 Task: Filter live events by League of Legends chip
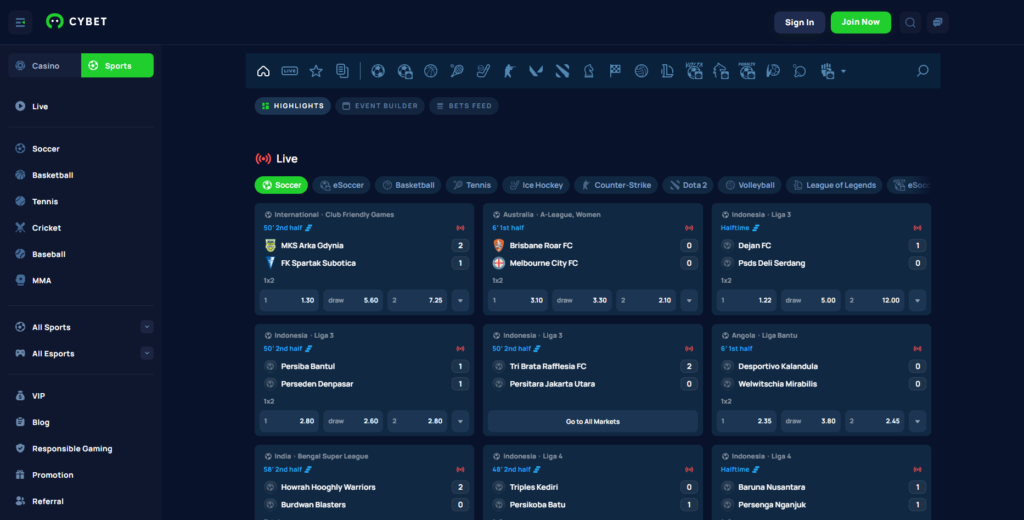(x=834, y=185)
